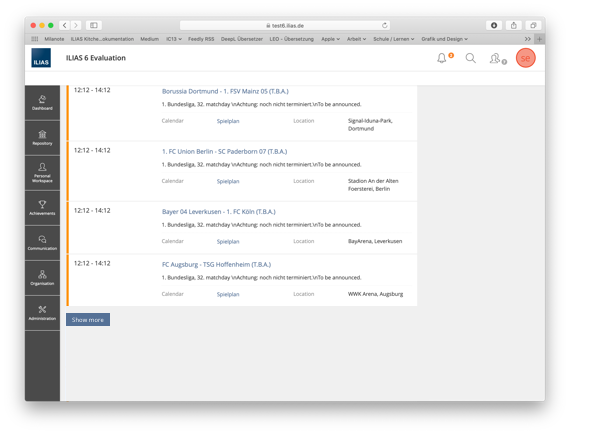This screenshot has width=600, height=434.
Task: Click Spielplan link in FC Augsburg entry
Action: click(228, 294)
